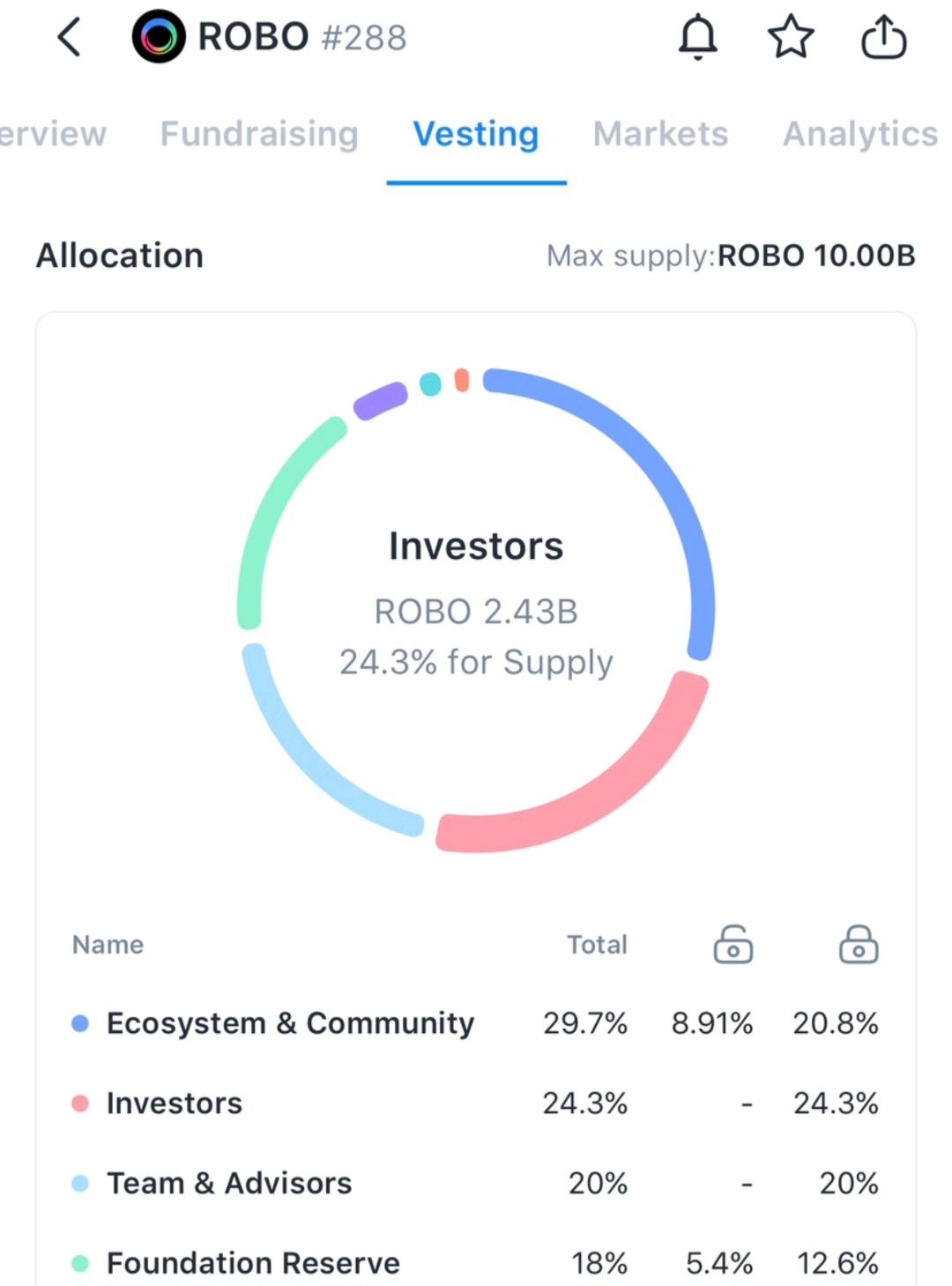This screenshot has width=952, height=1286.
Task: Tap the unlocked column lock icon
Action: coord(733,944)
